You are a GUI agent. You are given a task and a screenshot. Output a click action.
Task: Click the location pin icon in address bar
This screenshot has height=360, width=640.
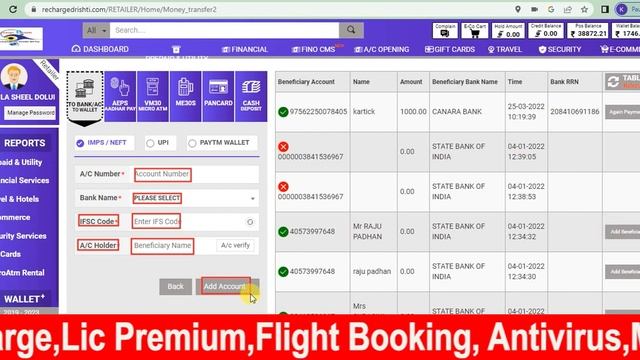tap(518, 9)
